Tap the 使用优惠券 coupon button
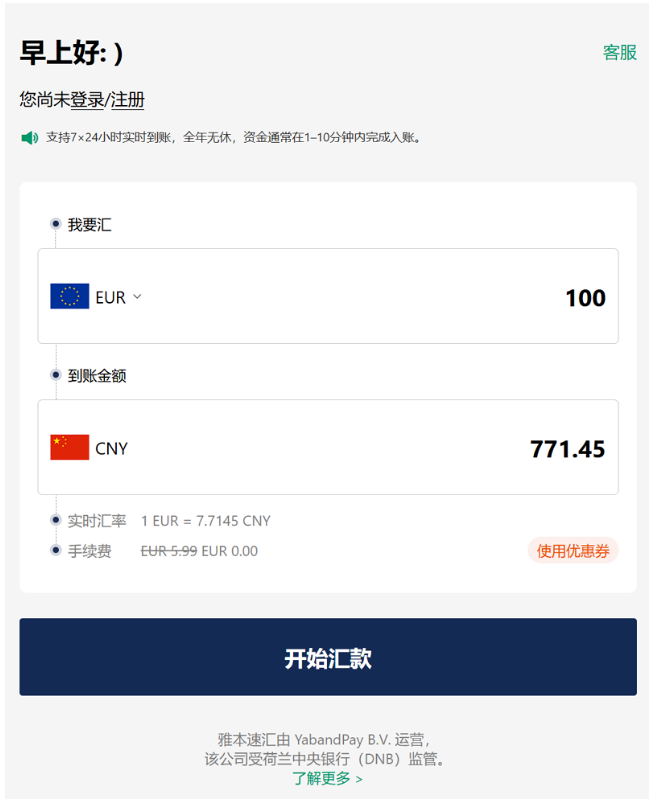Viewport: 651px width, 804px height. [573, 551]
